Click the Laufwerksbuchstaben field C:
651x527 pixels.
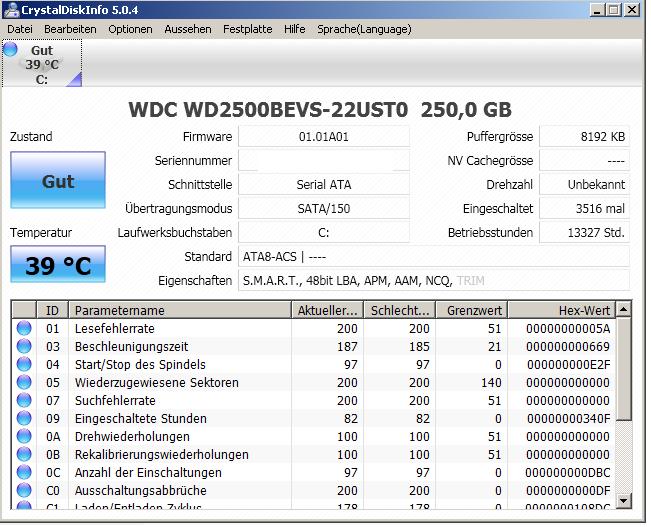[324, 233]
